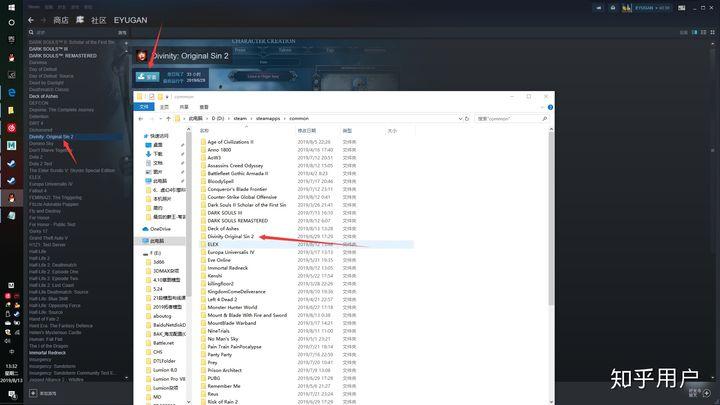Click the Windows Start button

point(11,7)
